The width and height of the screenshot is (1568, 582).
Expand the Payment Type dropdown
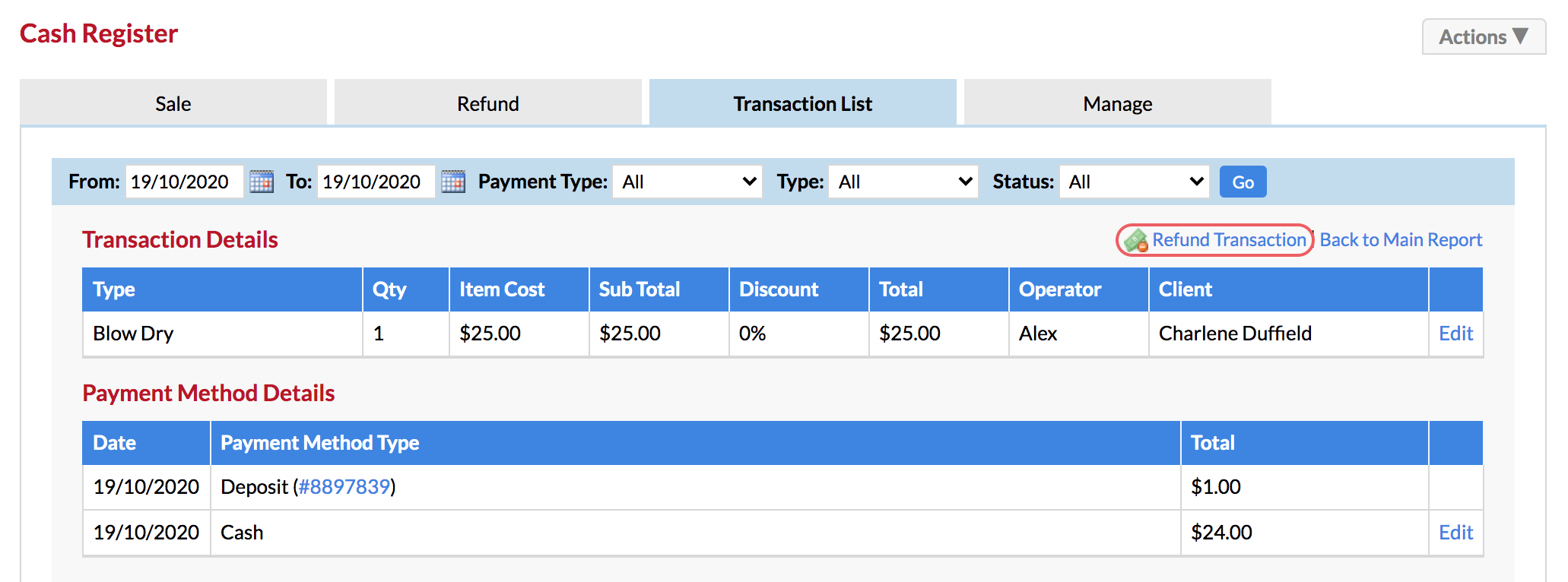[x=687, y=182]
